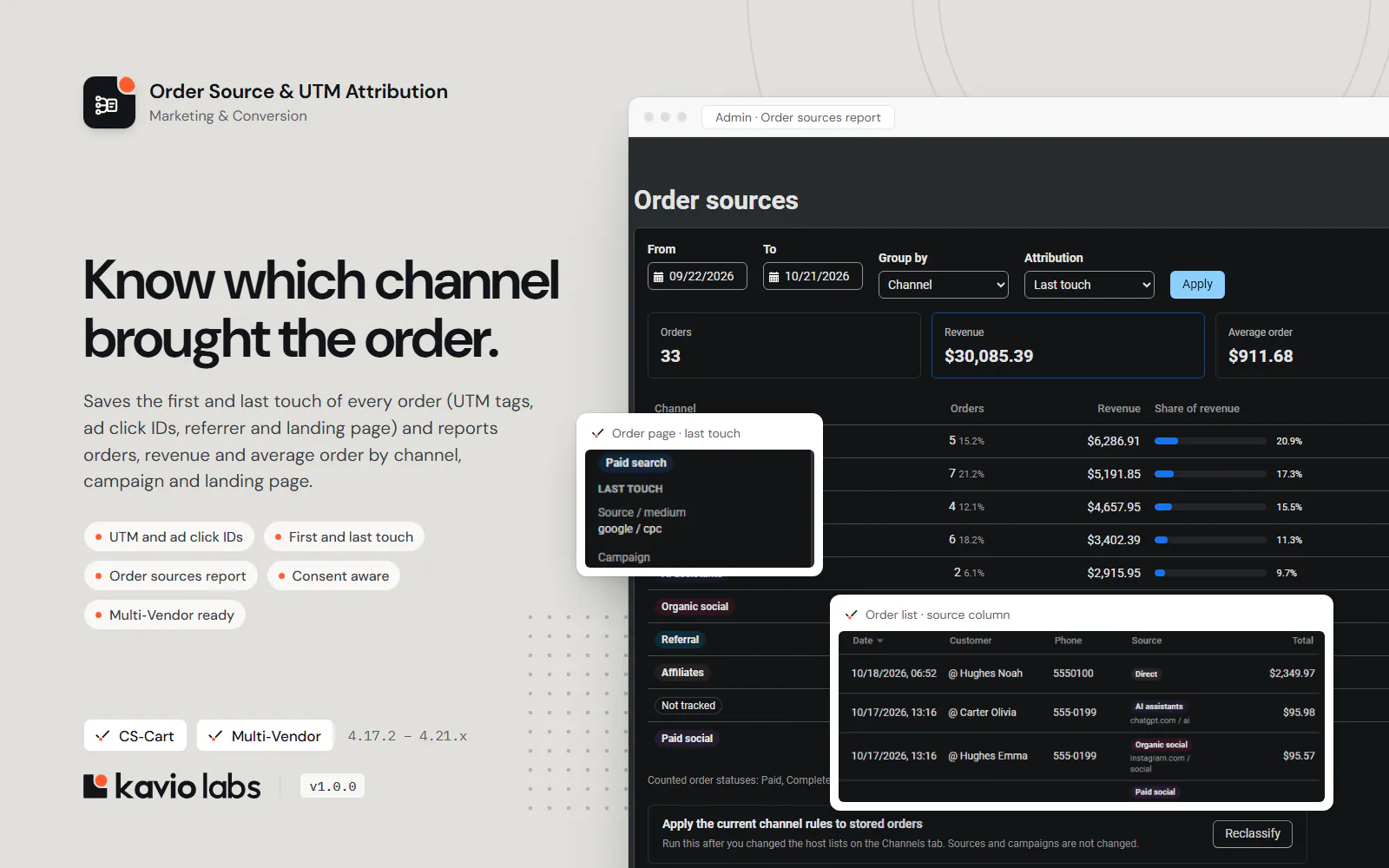Click the Customer column header
1389x868 pixels.
(x=970, y=641)
